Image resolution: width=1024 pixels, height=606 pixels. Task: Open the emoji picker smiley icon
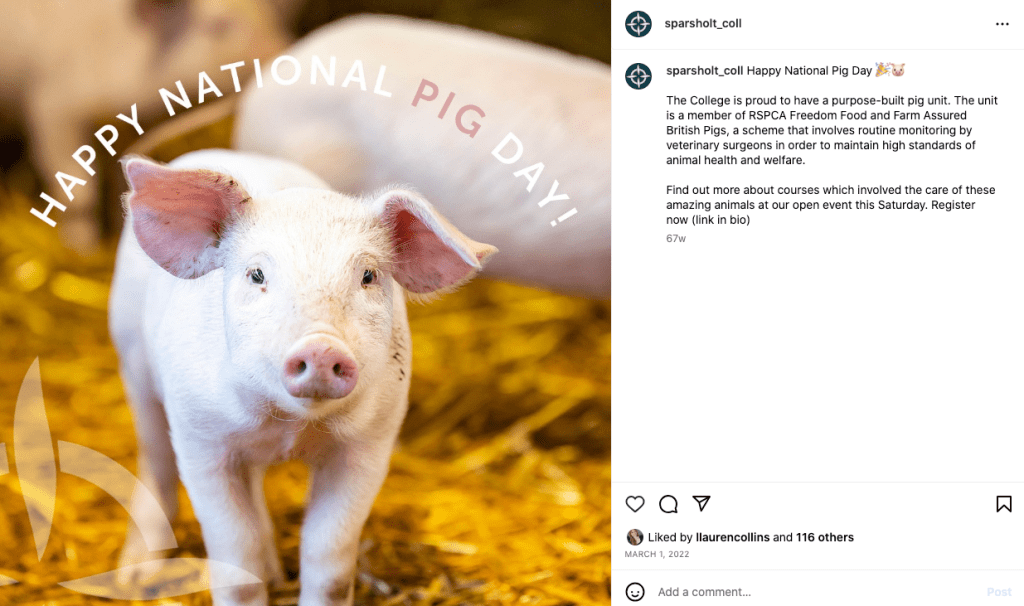coord(635,592)
